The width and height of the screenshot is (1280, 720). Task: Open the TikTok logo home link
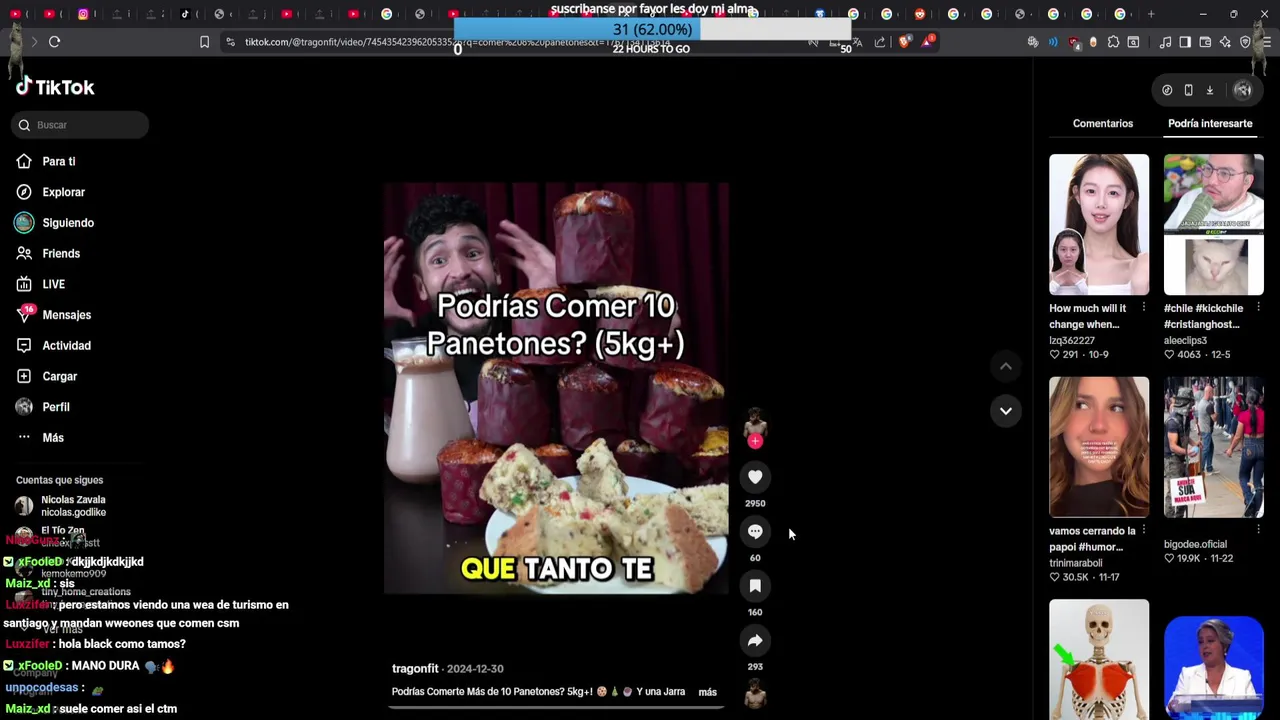55,87
